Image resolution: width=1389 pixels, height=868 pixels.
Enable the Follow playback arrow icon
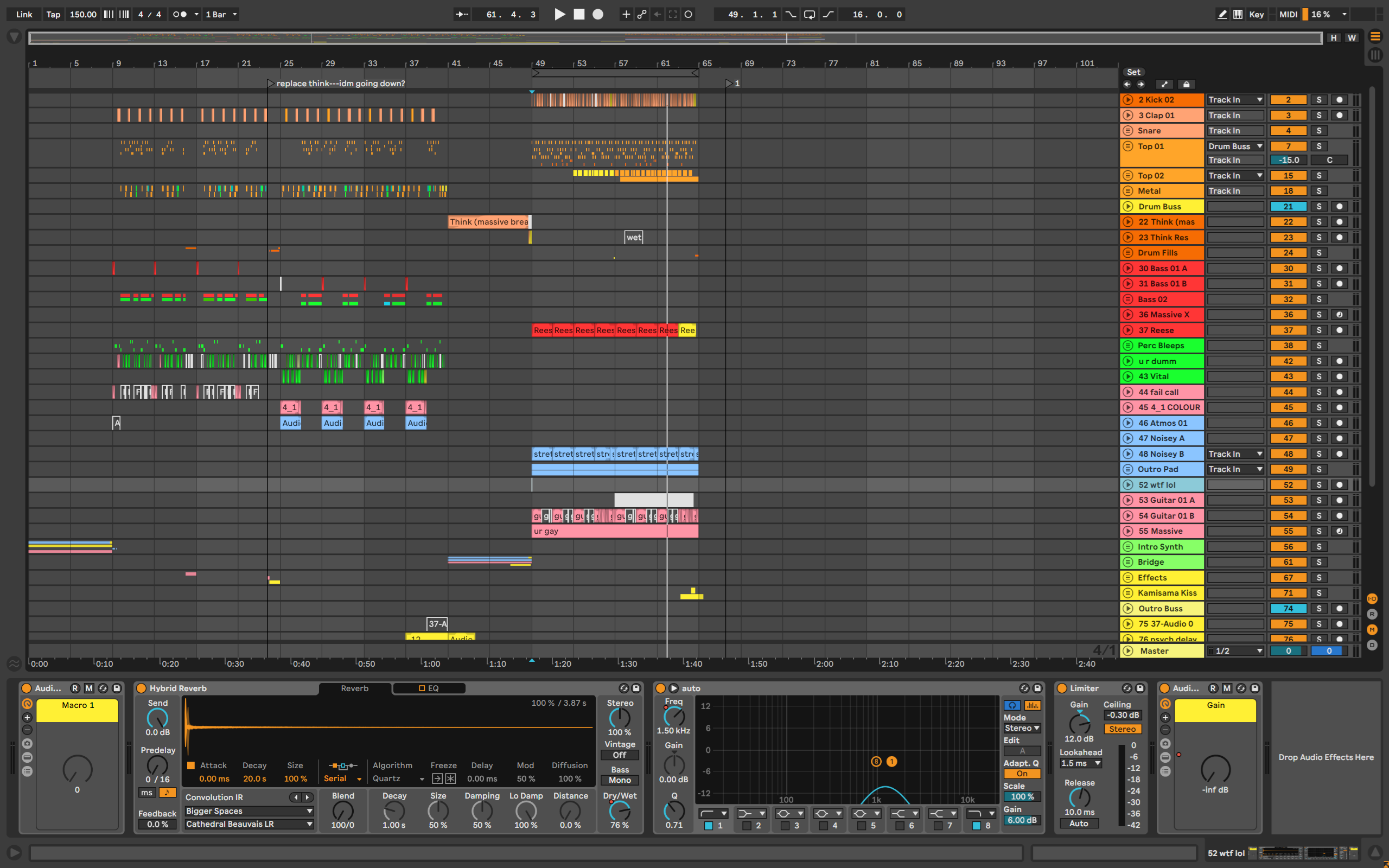[462, 14]
